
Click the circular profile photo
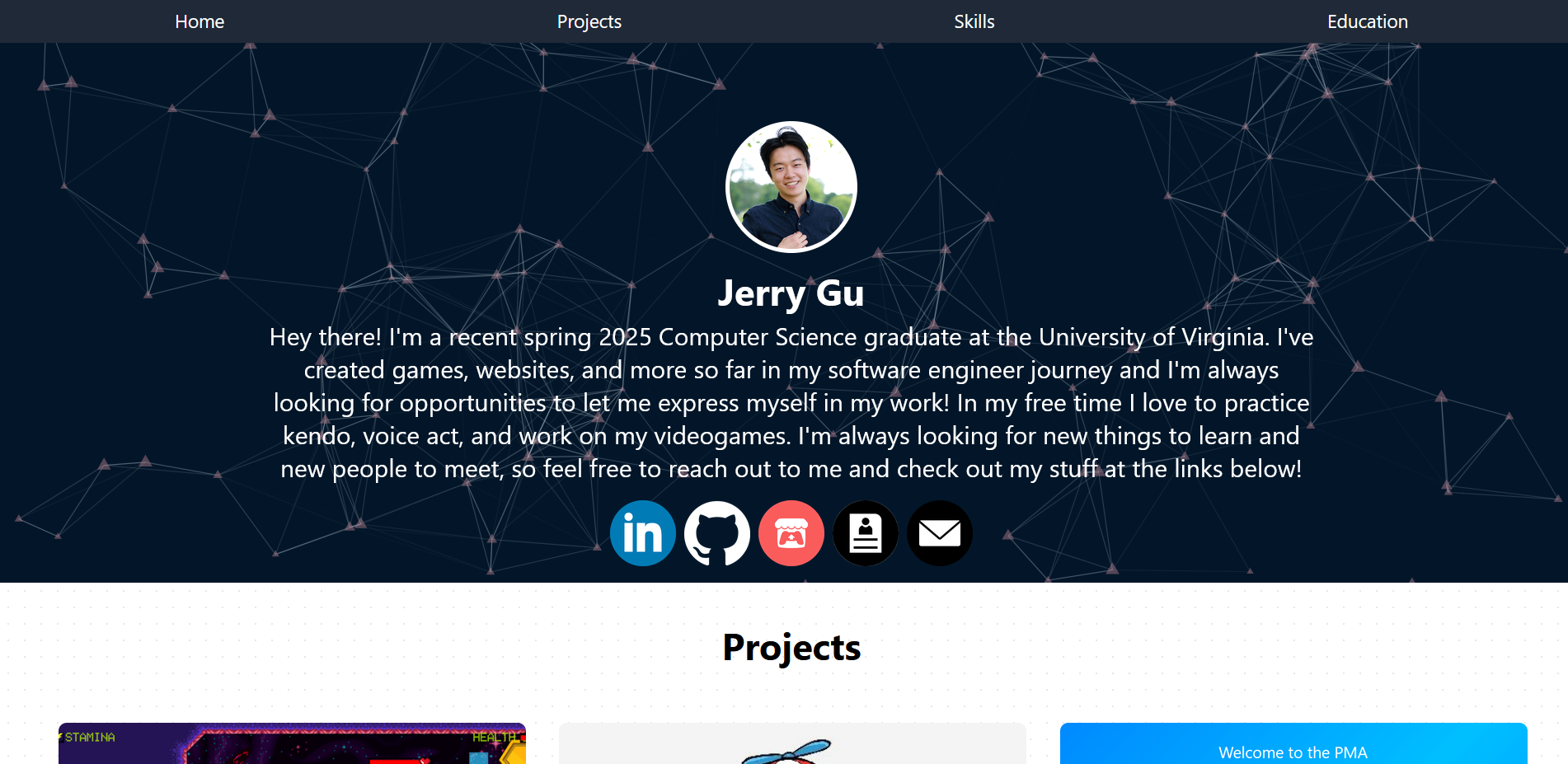pyautogui.click(x=791, y=187)
